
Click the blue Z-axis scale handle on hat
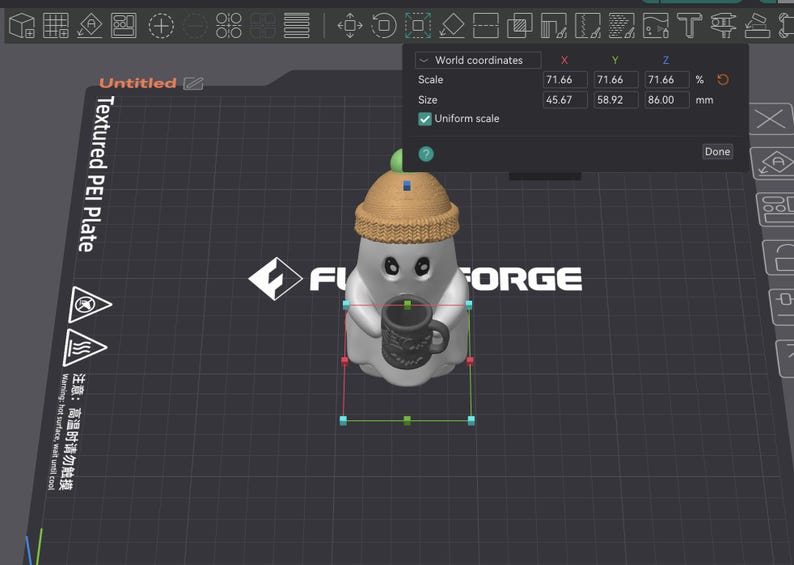pos(407,186)
